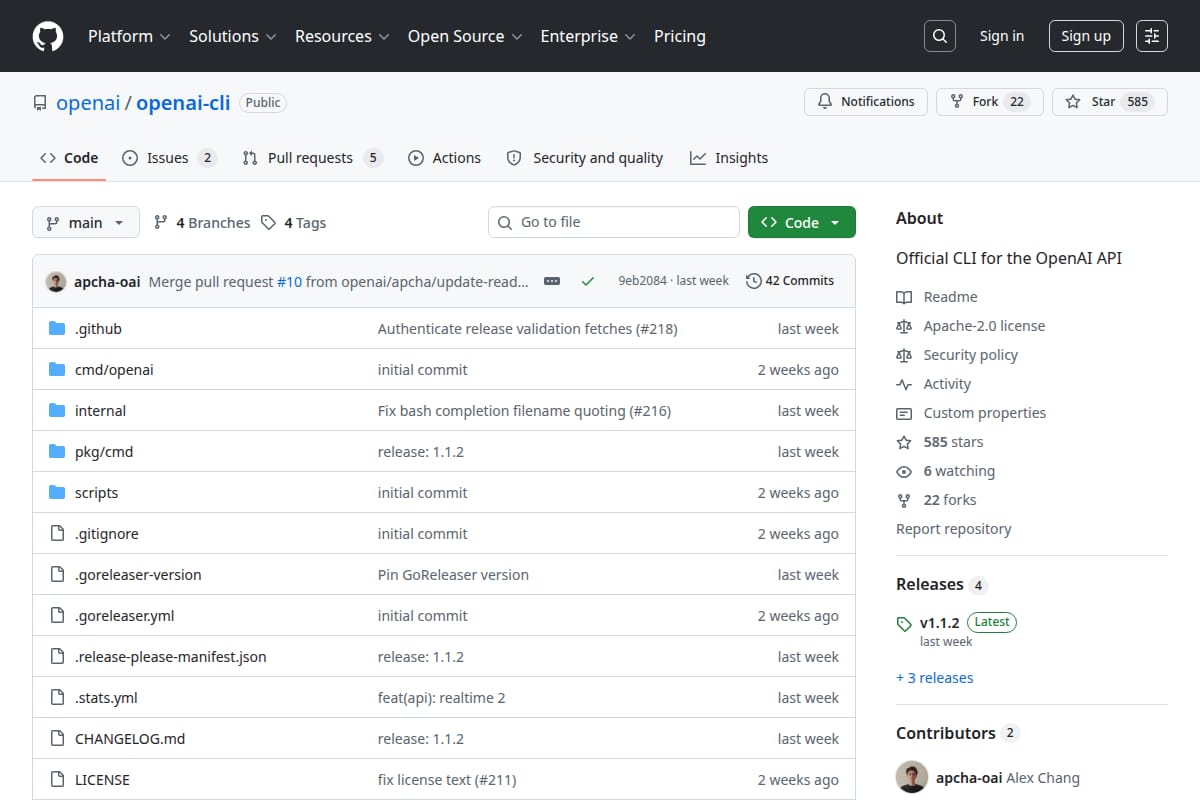1200x800 pixels.
Task: Open the 9eb2084 commit hash
Action: point(642,281)
